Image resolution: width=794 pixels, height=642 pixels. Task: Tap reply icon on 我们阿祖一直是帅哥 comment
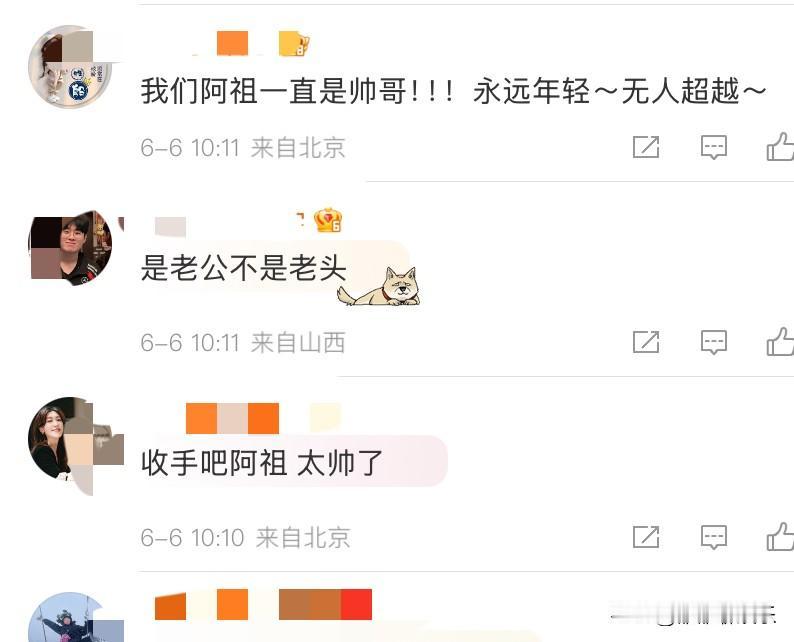pyautogui.click(x=714, y=147)
